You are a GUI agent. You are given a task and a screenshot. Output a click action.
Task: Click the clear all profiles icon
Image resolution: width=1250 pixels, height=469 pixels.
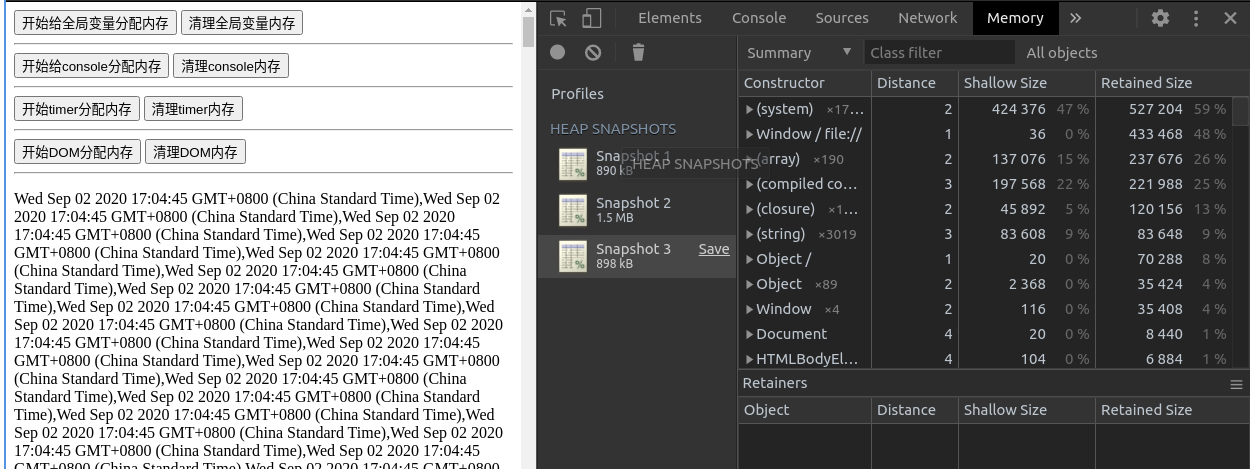(x=593, y=53)
